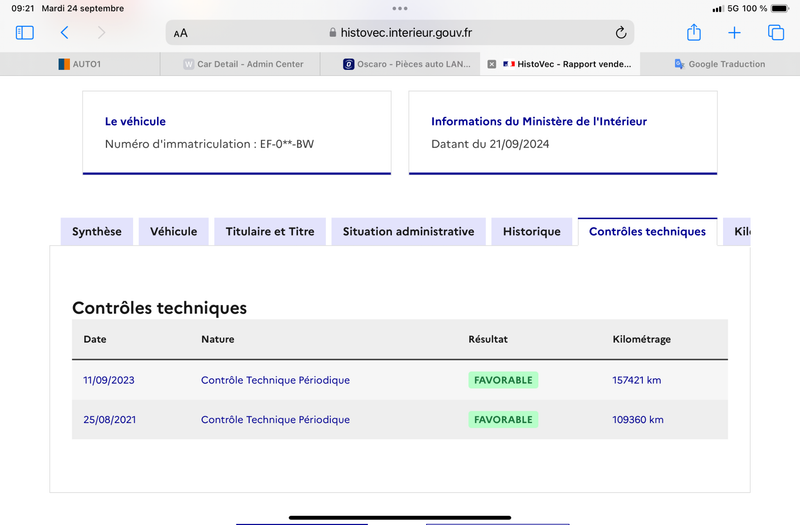Go back to the previous page

click(64, 33)
